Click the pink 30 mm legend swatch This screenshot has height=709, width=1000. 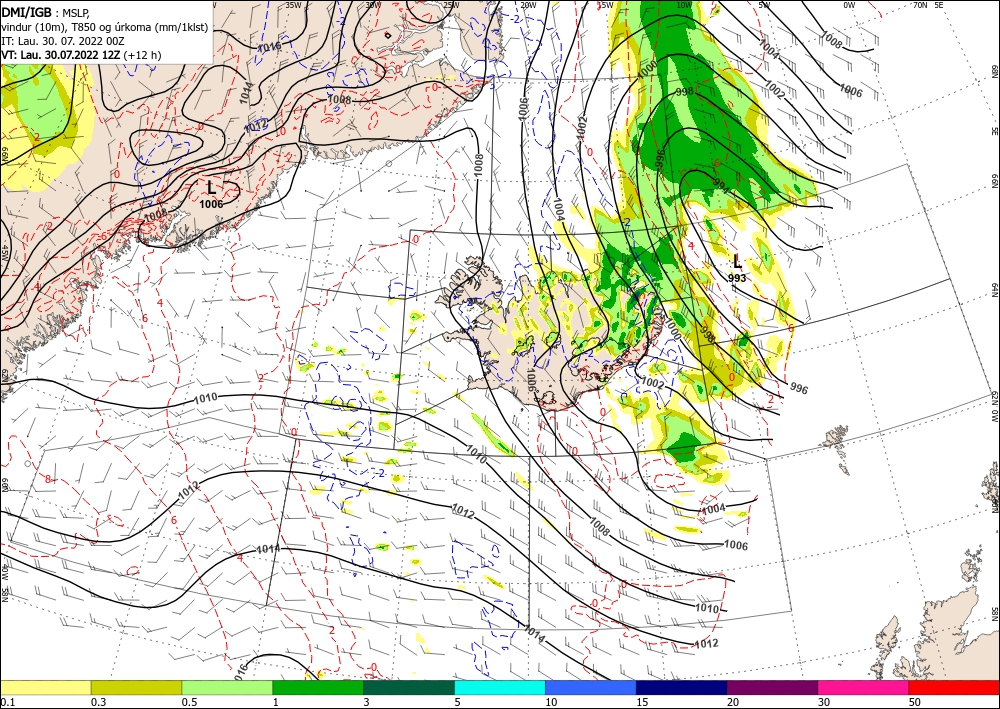click(864, 687)
